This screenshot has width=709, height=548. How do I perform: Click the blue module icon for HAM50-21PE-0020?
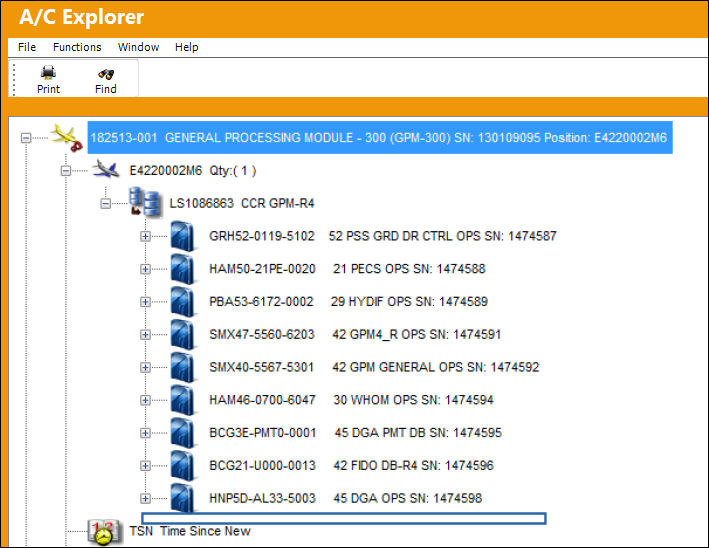[x=183, y=269]
